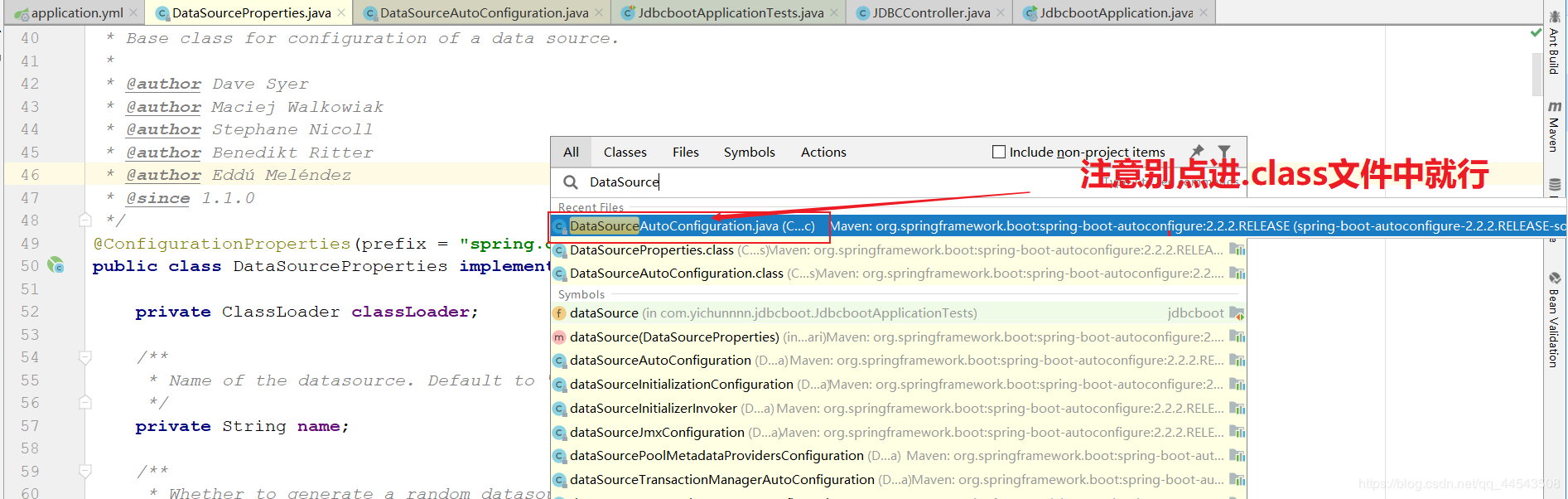Select dataSourceTransactionManagerAutoConfiguration symbol result

coord(899,480)
